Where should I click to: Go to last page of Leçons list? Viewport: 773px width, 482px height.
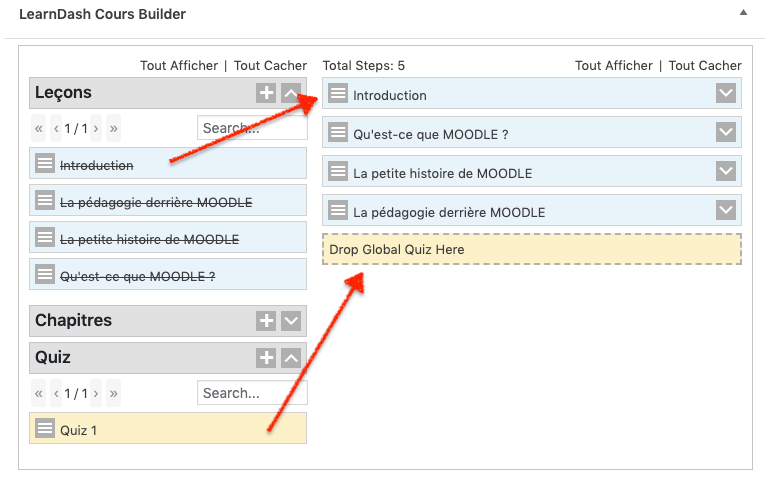[113, 129]
